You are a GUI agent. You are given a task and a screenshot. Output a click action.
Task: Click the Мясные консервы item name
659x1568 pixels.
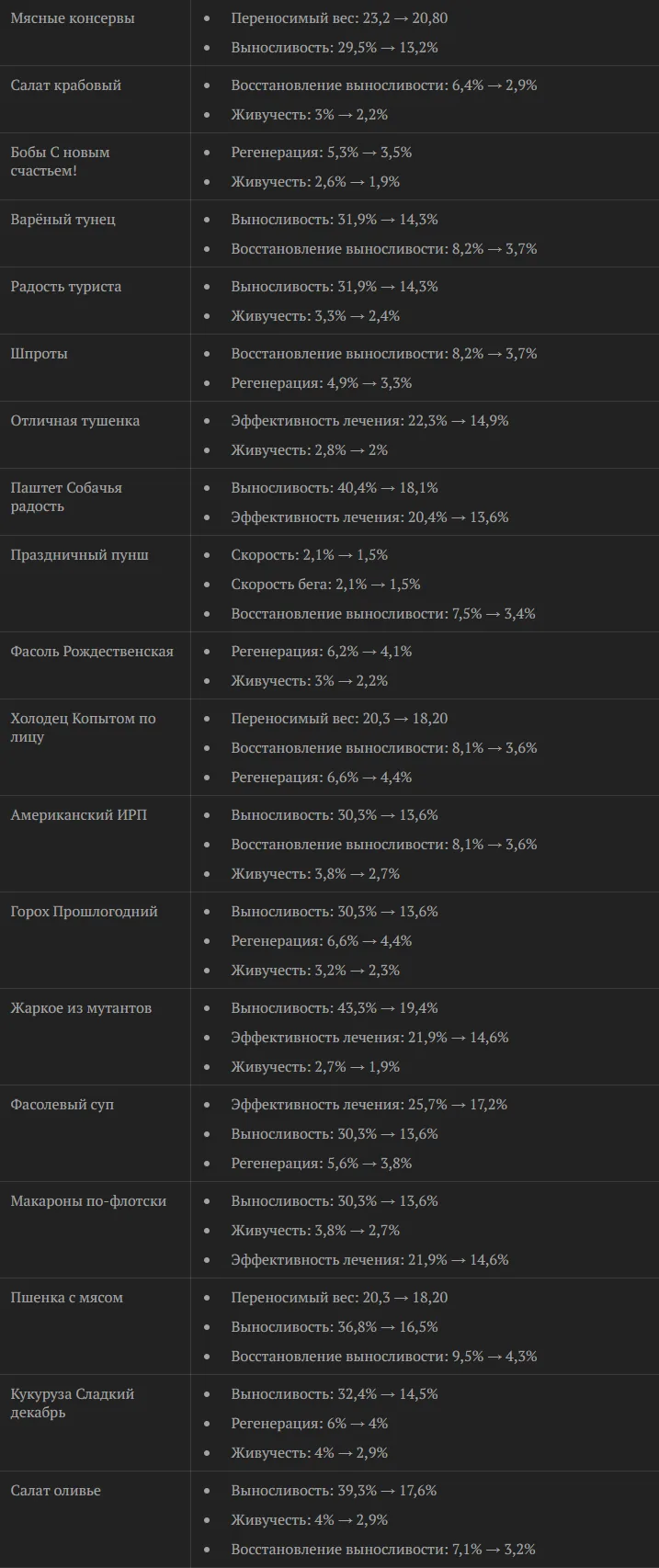coord(73,18)
